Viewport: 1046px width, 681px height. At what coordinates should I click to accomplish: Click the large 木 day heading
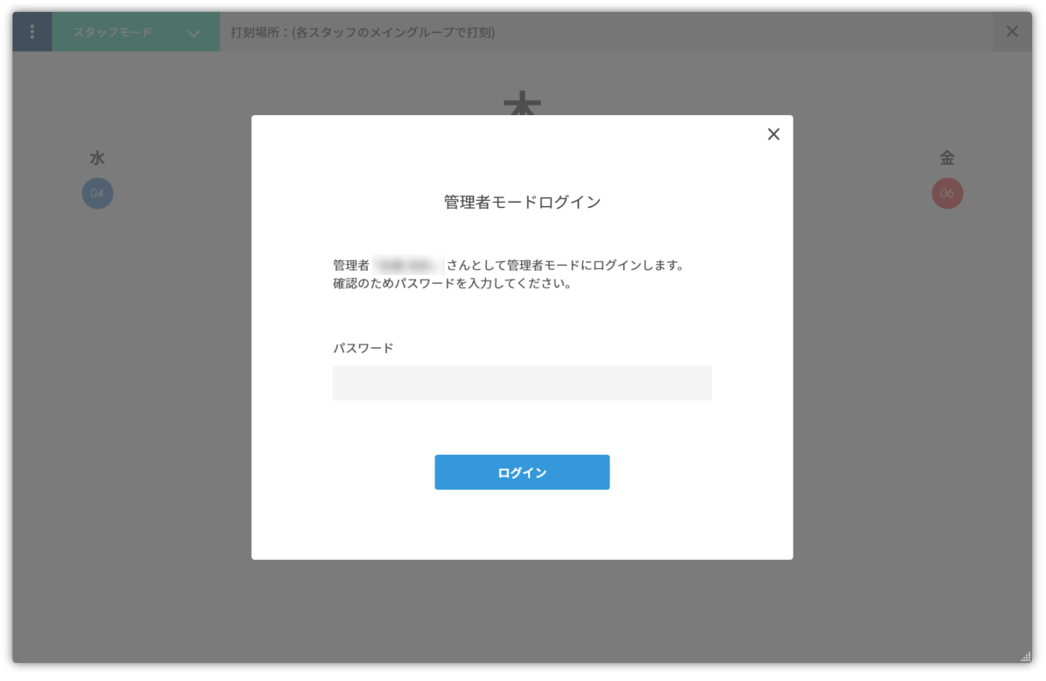click(522, 104)
